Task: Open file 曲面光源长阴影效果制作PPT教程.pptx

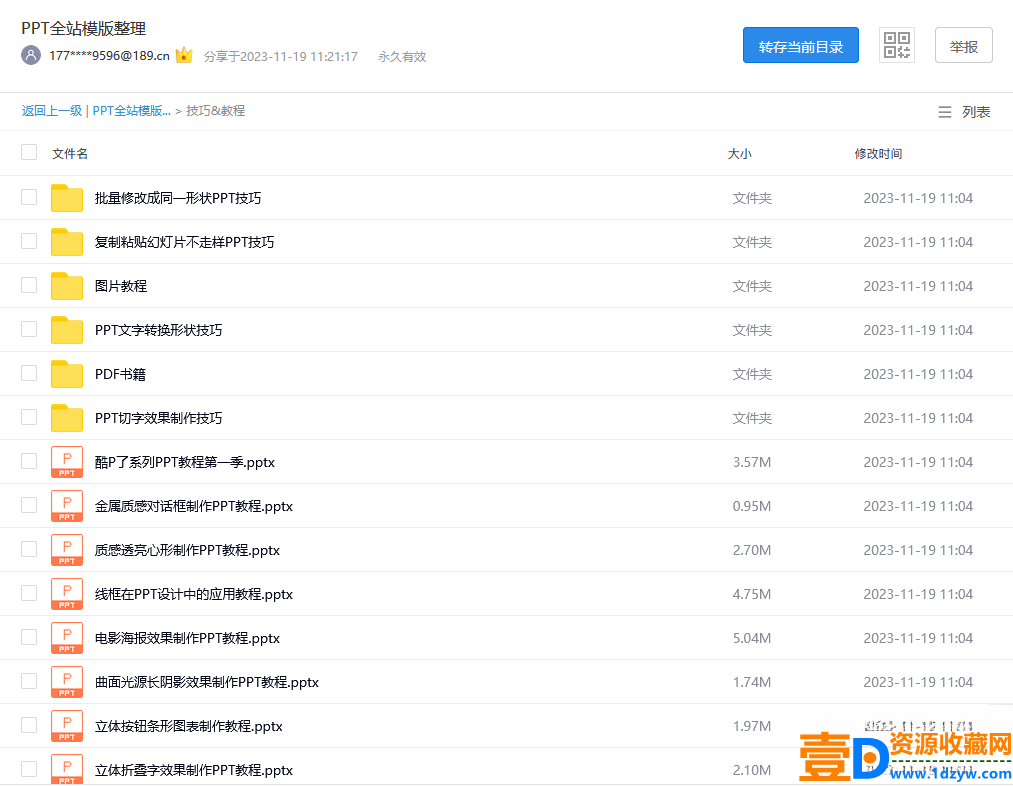Action: [207, 682]
